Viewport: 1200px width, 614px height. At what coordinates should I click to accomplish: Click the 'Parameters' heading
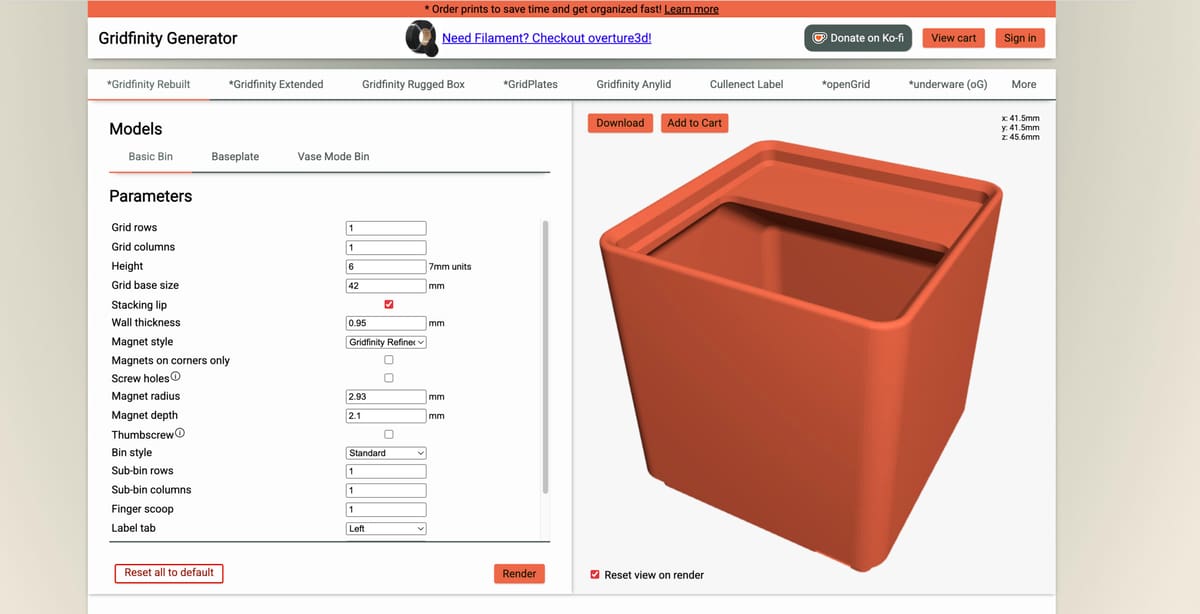[150, 196]
